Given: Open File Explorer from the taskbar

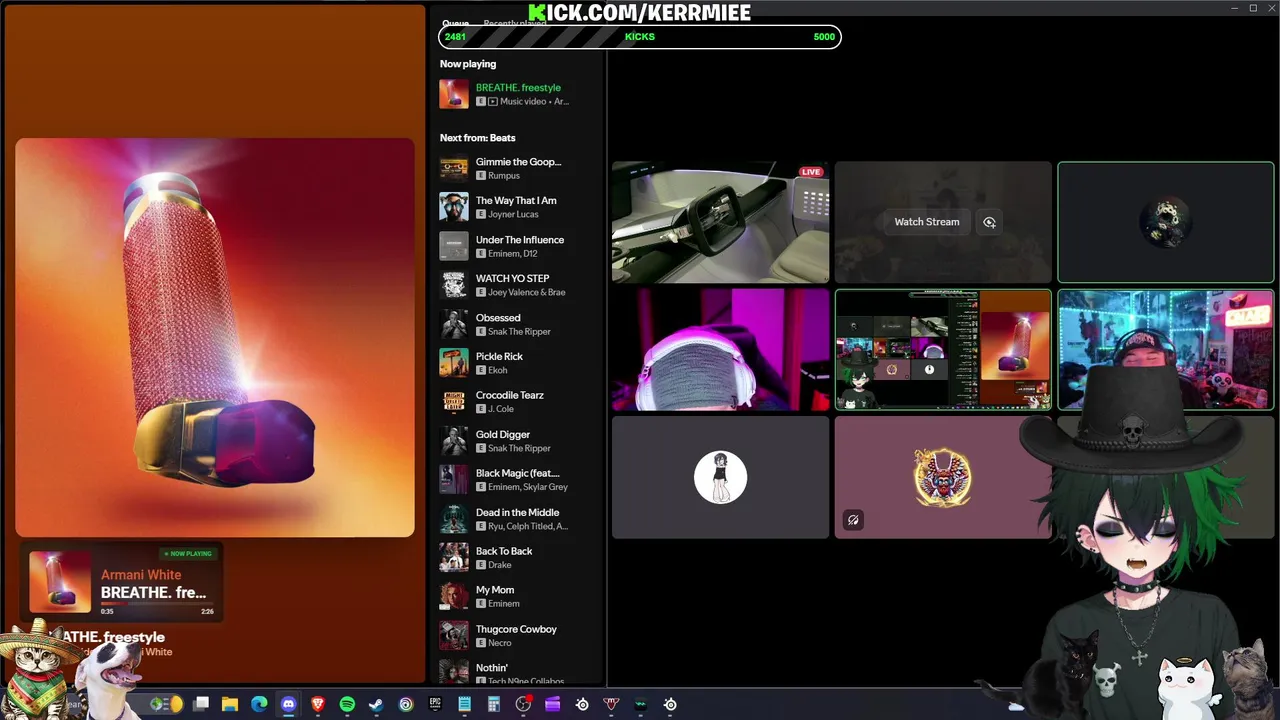Looking at the screenshot, I should 230,704.
